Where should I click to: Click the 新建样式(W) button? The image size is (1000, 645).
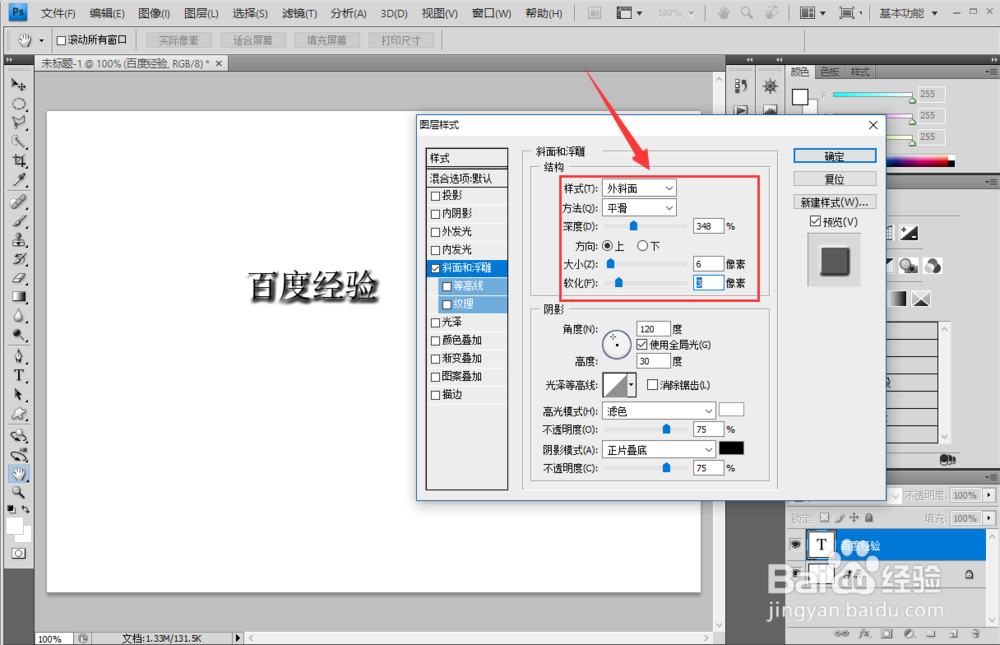pyautogui.click(x=834, y=201)
